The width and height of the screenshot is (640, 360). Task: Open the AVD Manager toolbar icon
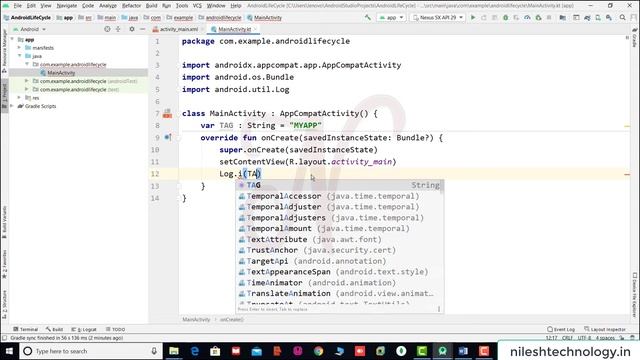598,18
